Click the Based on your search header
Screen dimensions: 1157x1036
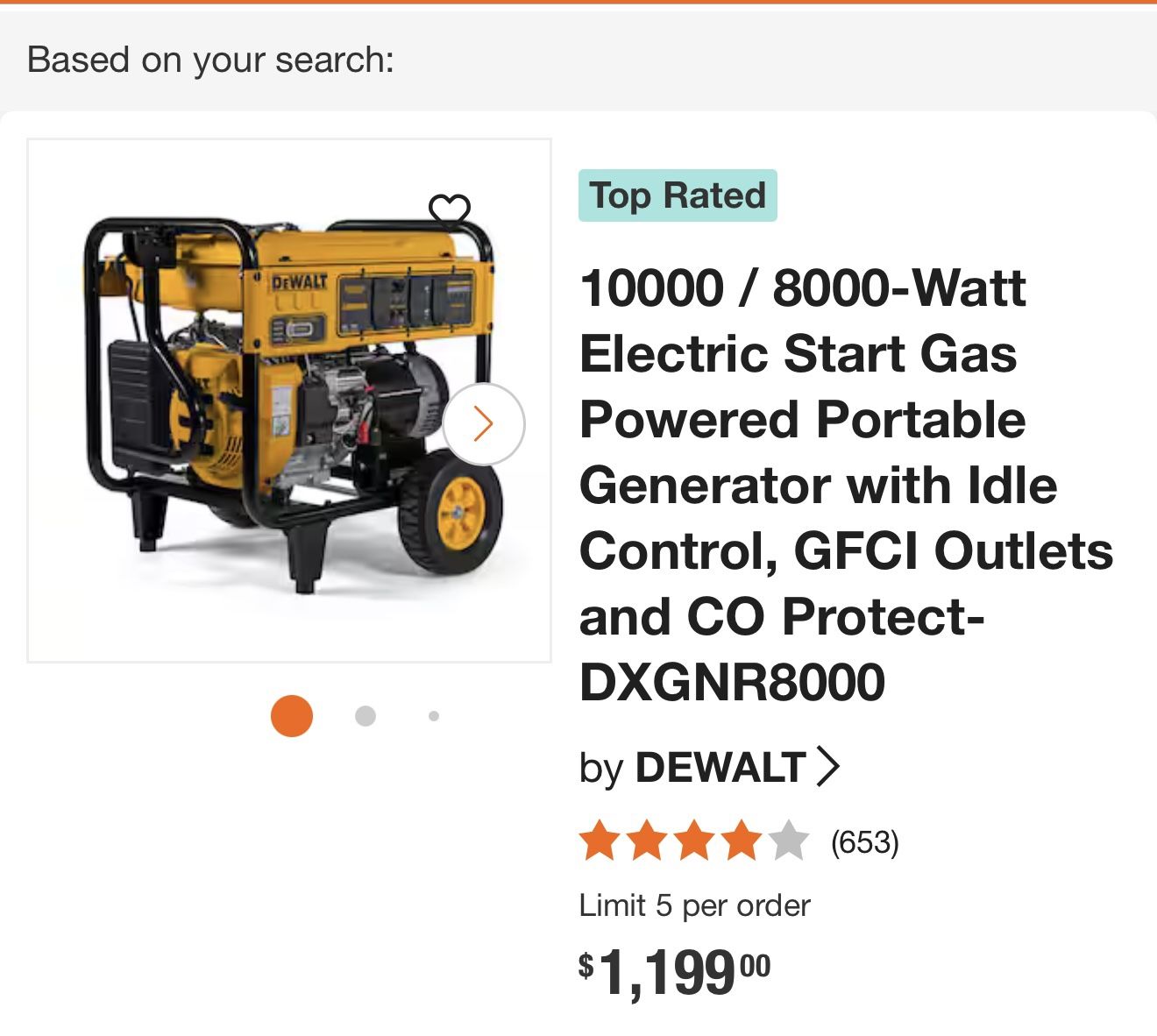pyautogui.click(x=210, y=60)
